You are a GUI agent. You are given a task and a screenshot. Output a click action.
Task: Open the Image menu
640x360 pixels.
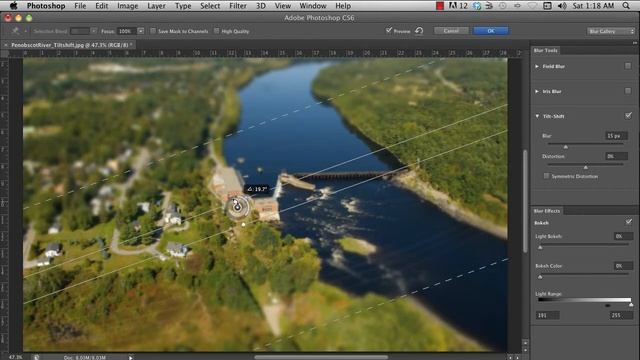[127, 6]
